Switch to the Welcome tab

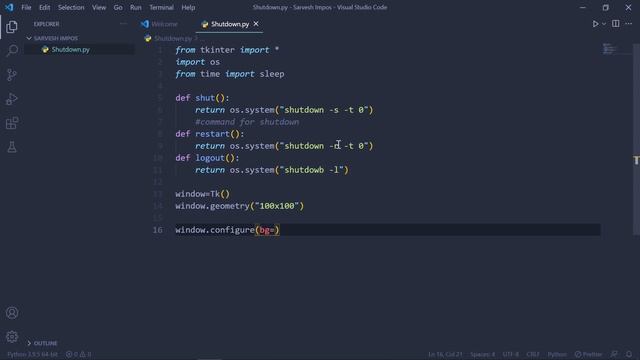coord(160,24)
